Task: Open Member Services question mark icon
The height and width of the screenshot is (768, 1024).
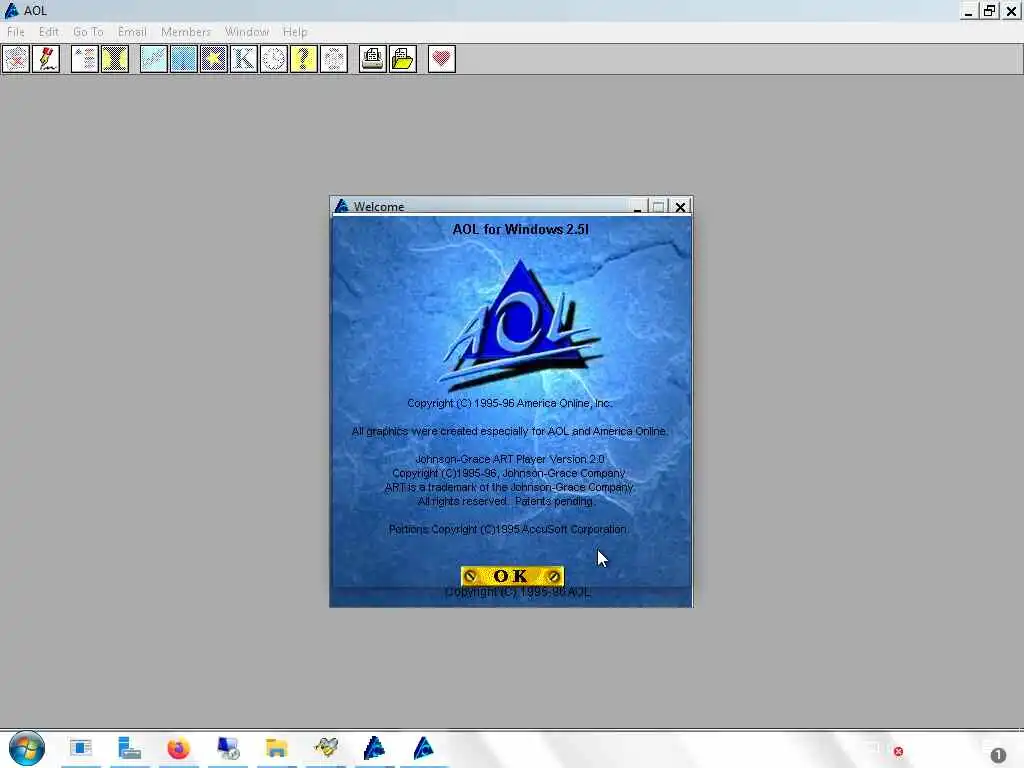Action: pyautogui.click(x=304, y=59)
